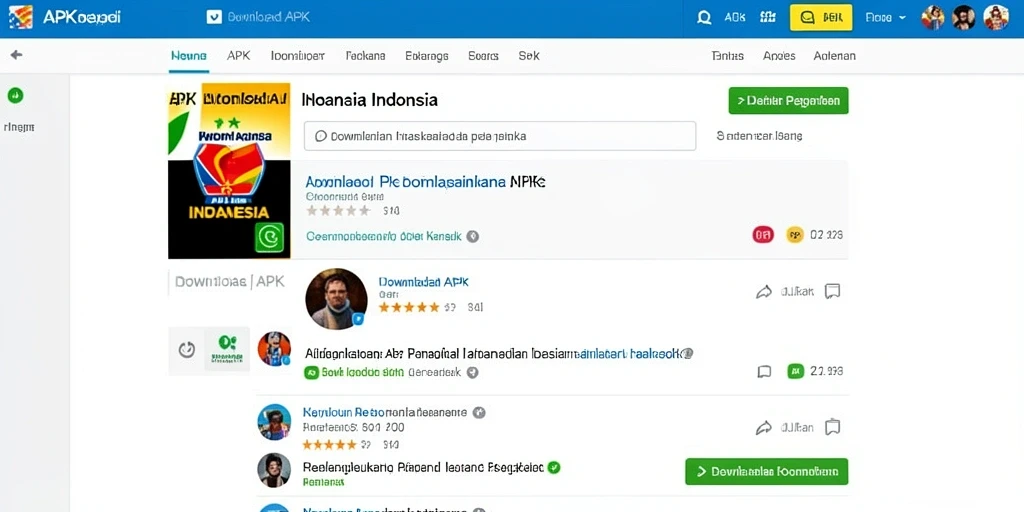The width and height of the screenshot is (1024, 512).
Task: Click green verified check on Reelanglaukario row
Action: tap(554, 467)
